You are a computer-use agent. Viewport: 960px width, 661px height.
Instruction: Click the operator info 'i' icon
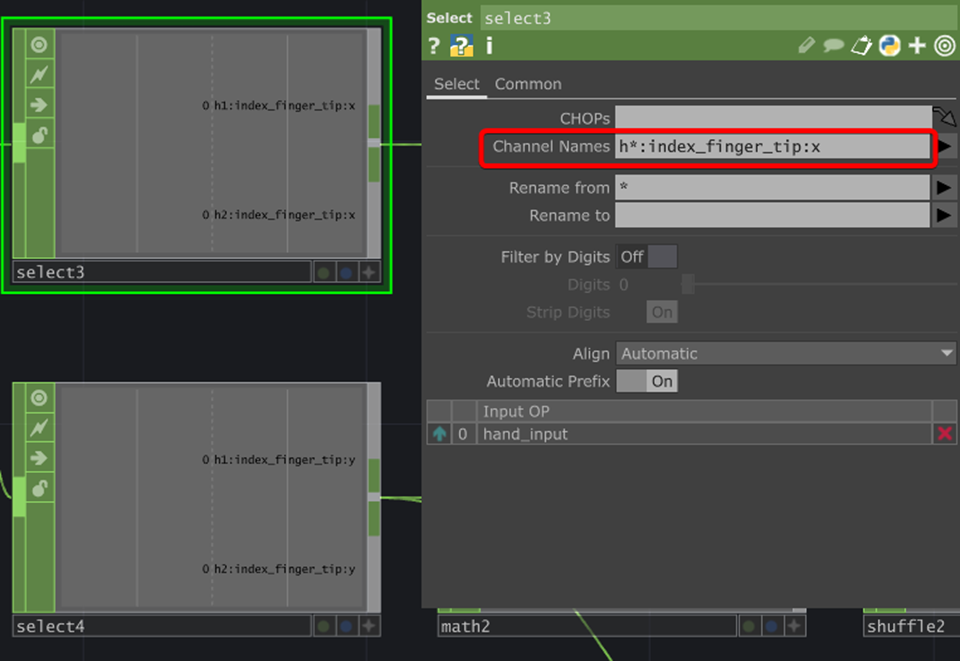tap(489, 46)
